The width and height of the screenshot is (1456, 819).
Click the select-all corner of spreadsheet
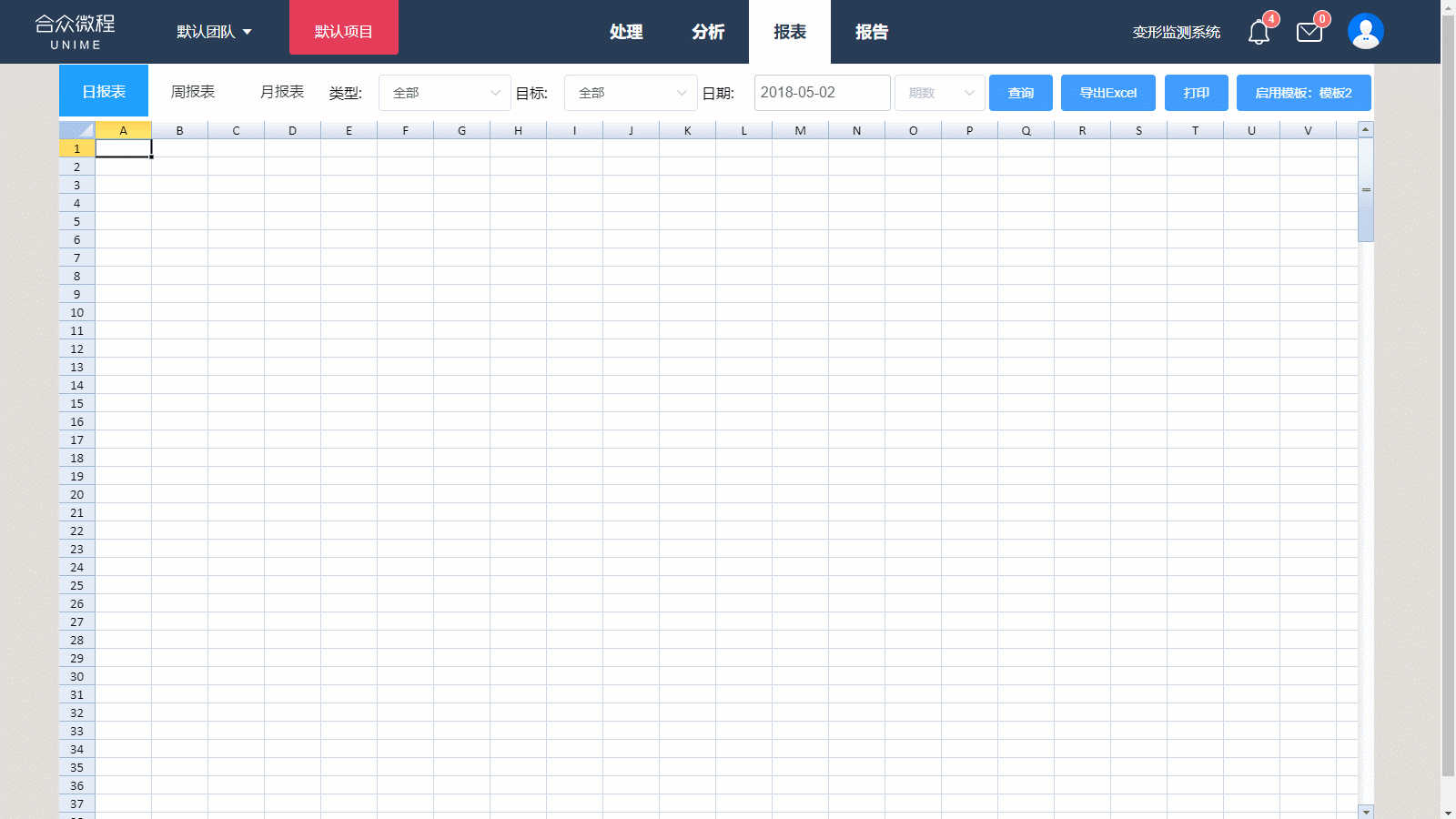click(77, 130)
